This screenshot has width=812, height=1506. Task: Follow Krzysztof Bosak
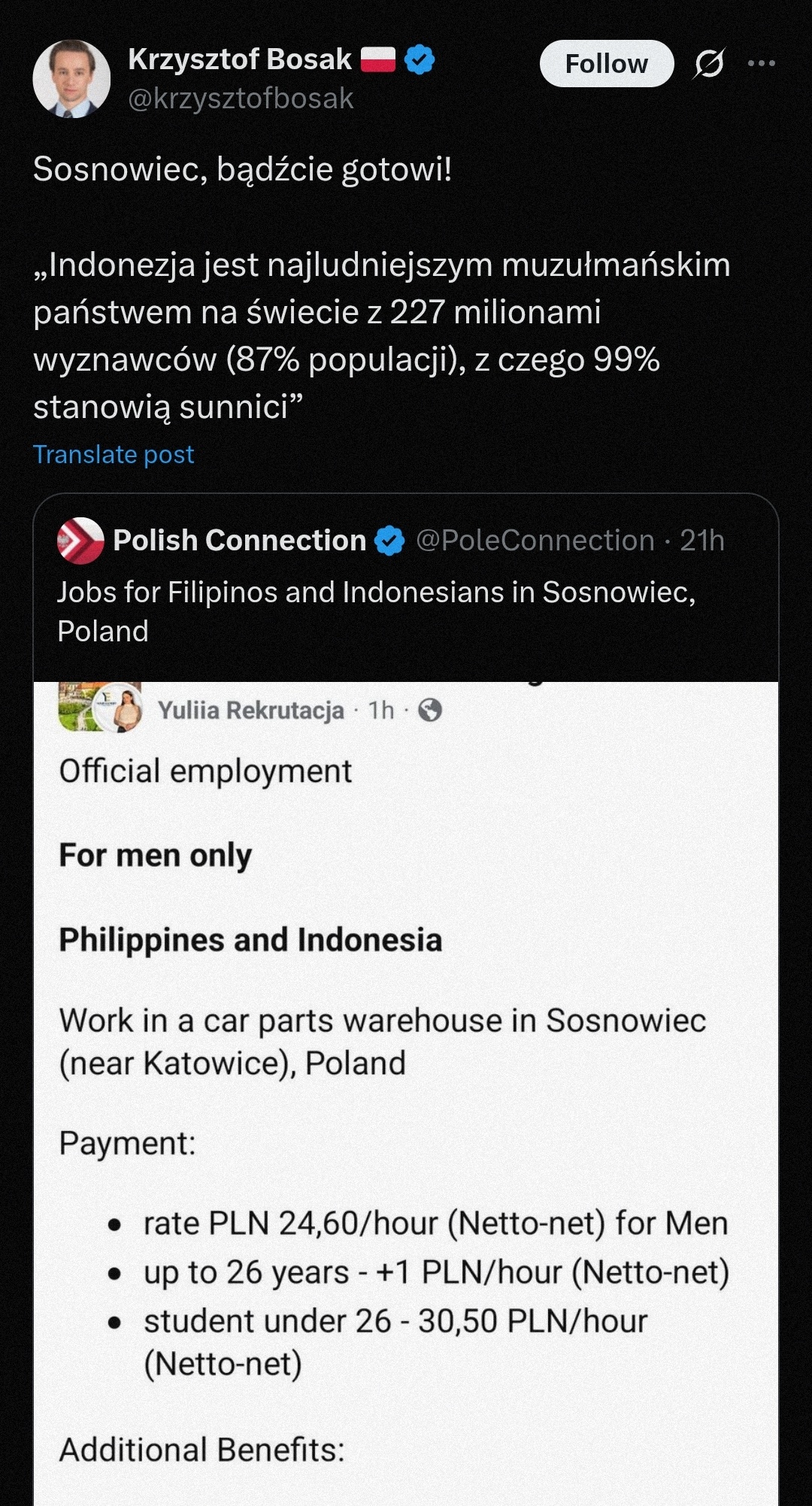tap(606, 64)
